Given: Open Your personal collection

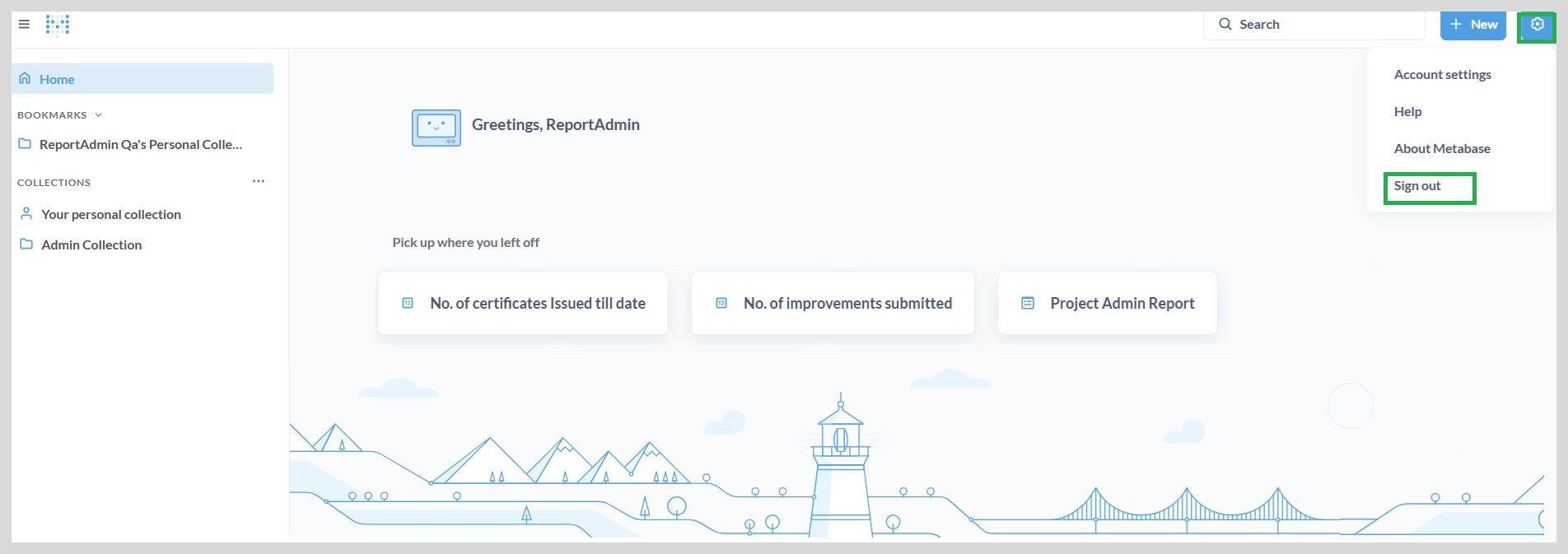Looking at the screenshot, I should (111, 214).
